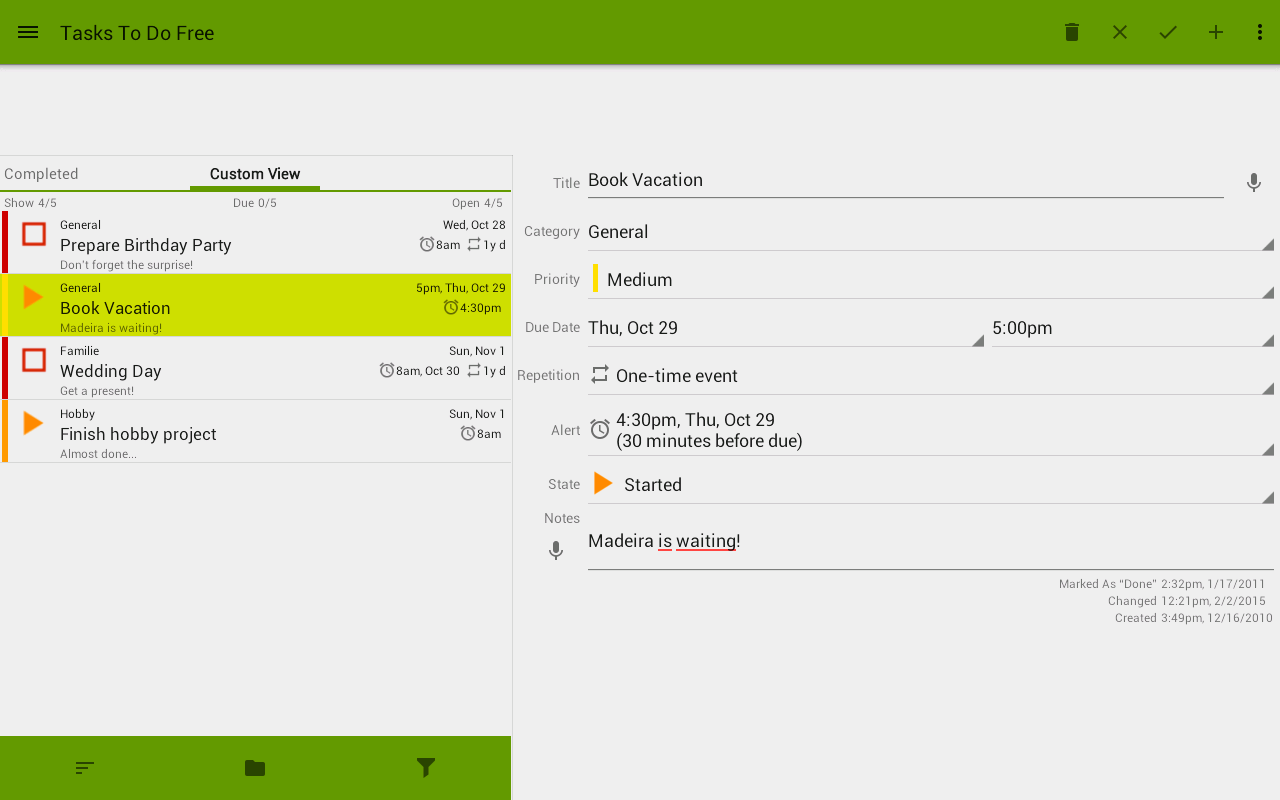Switch to the Completed tab
This screenshot has height=800, width=1280.
[x=41, y=174]
